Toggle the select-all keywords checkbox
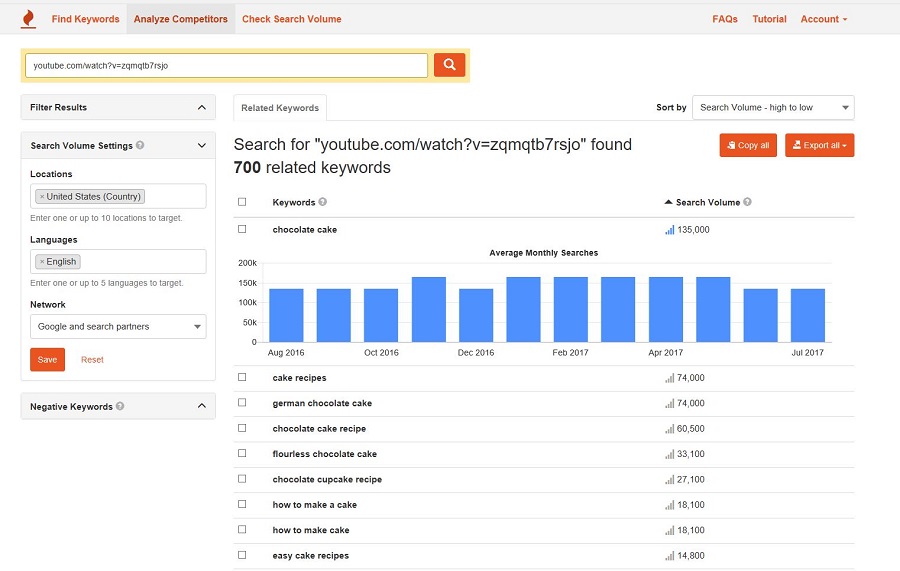 (x=242, y=201)
